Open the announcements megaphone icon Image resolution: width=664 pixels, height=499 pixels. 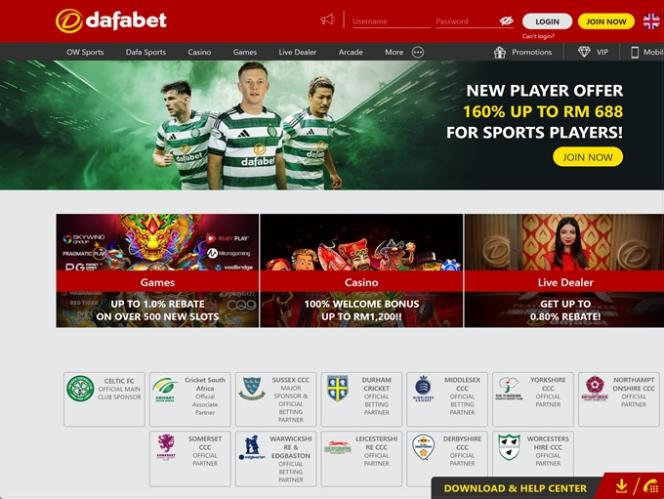pyautogui.click(x=327, y=19)
